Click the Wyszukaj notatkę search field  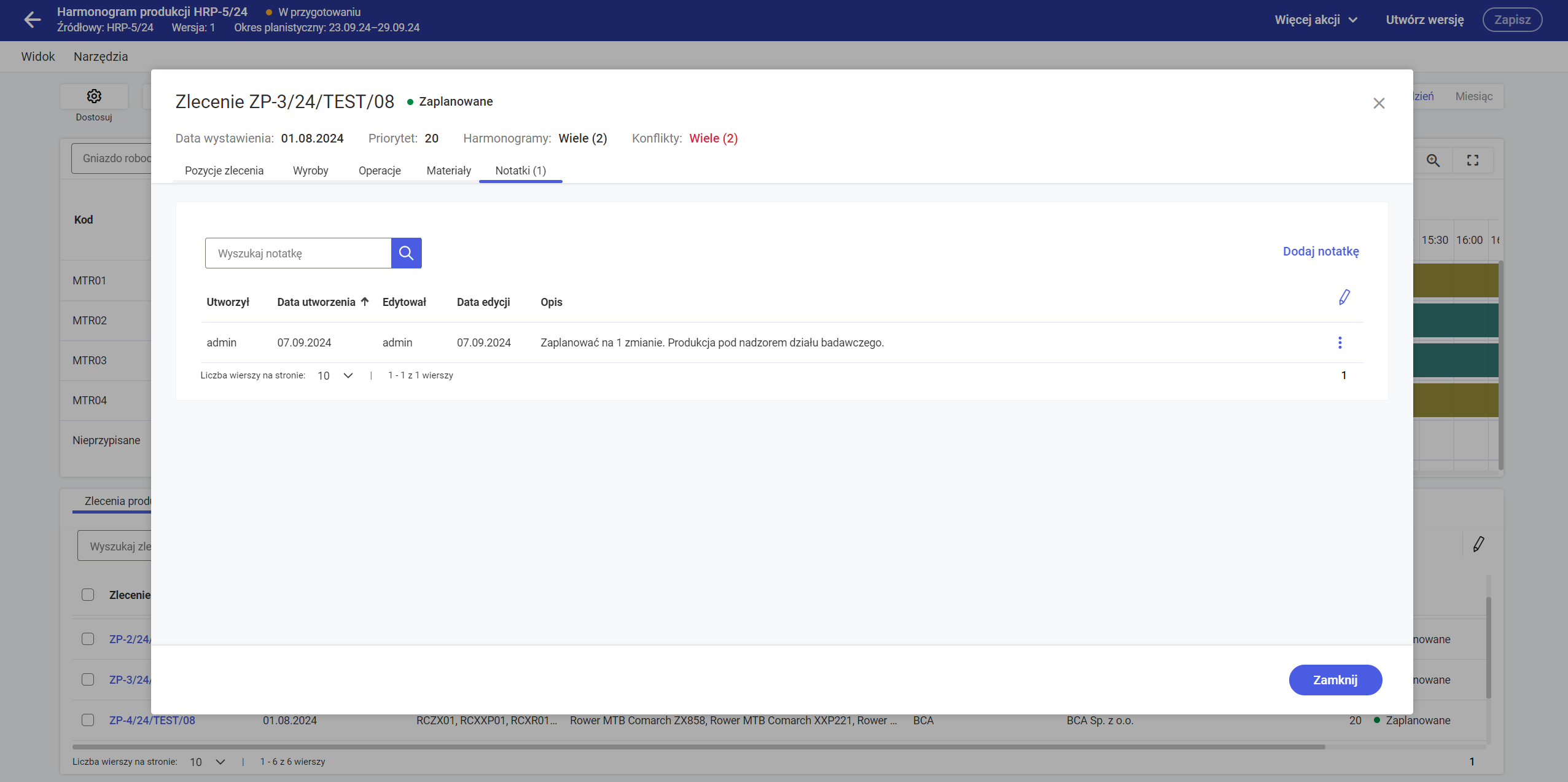298,253
